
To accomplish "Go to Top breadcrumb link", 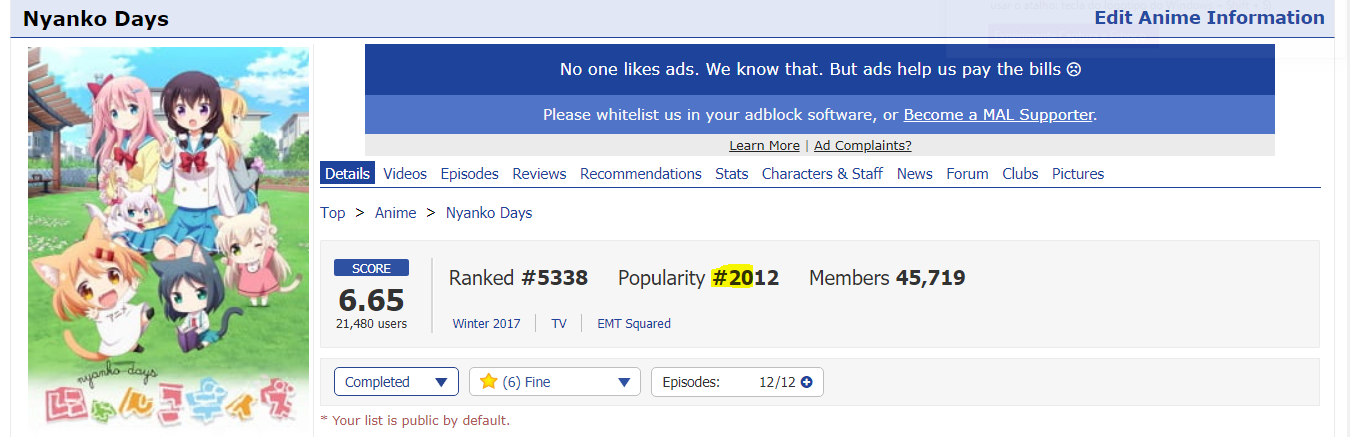I will (x=333, y=212).
